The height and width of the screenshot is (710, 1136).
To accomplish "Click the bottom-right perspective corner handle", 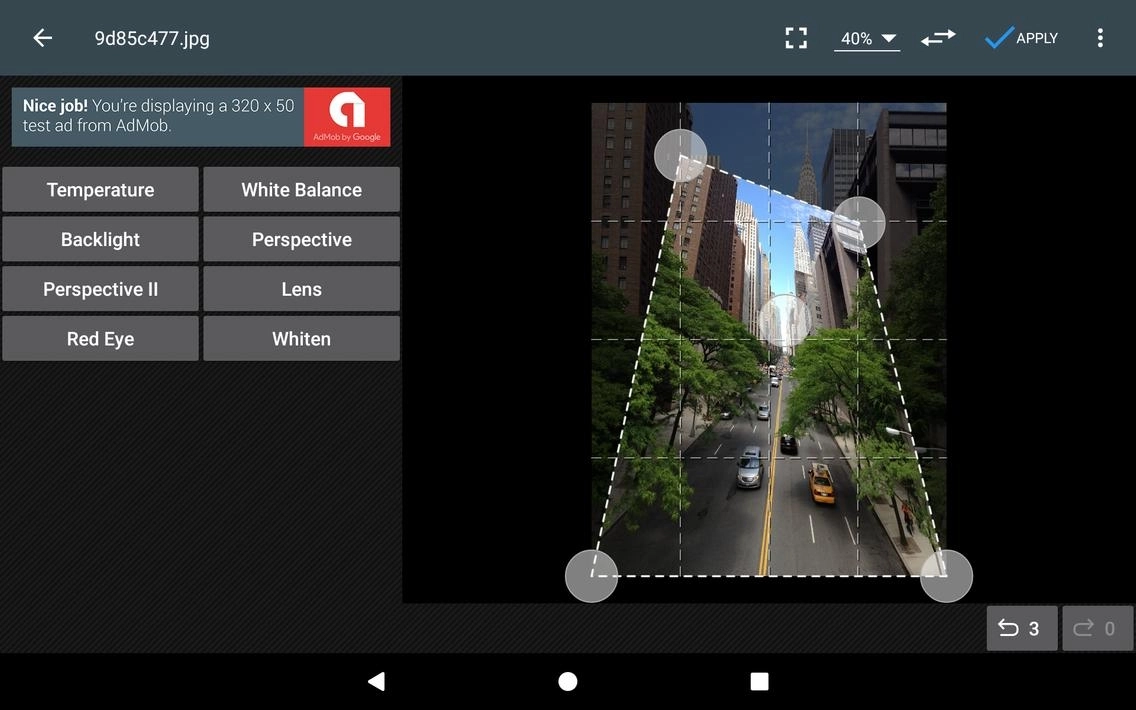I will tap(946, 576).
